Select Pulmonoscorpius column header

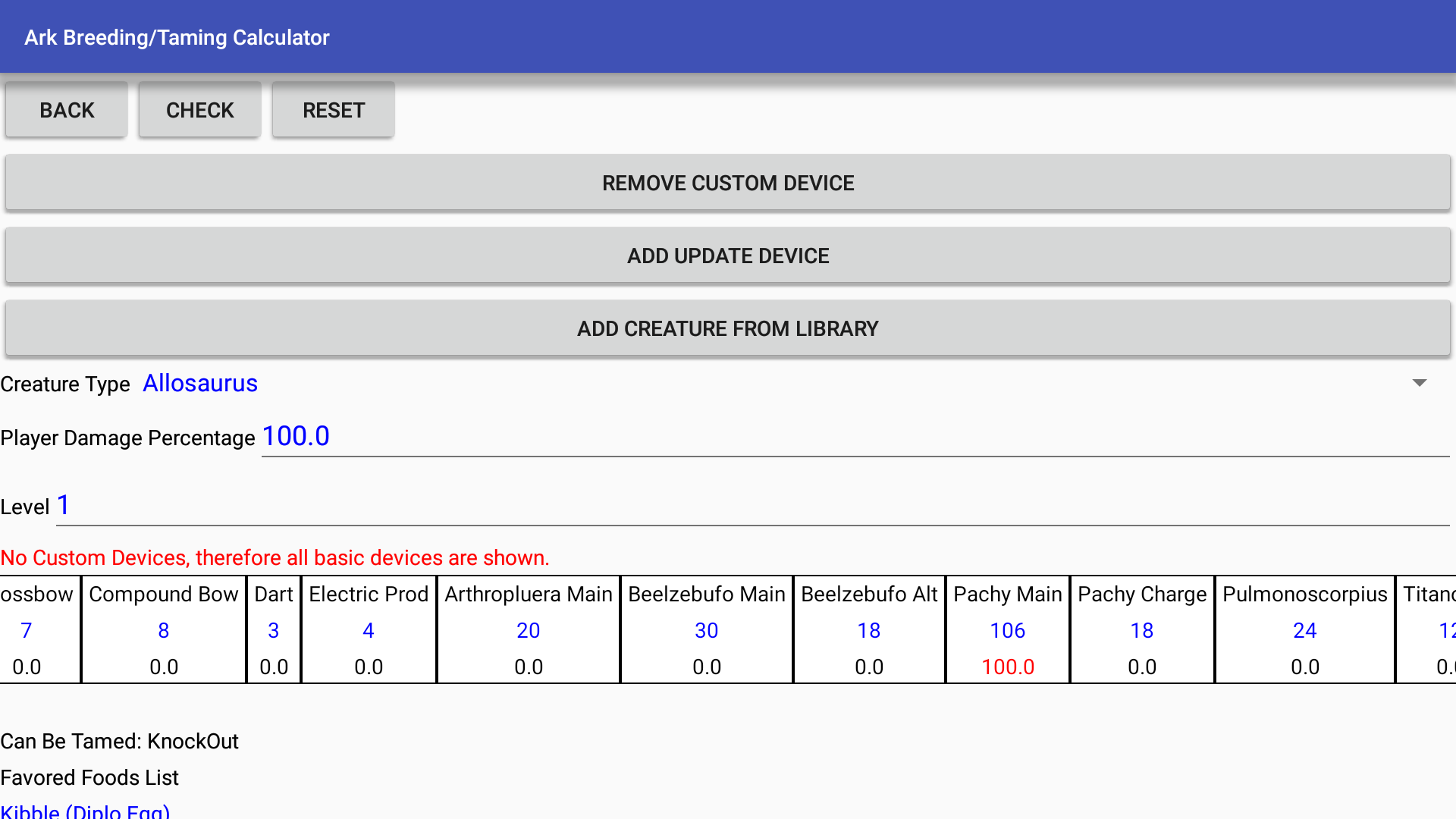(x=1305, y=594)
